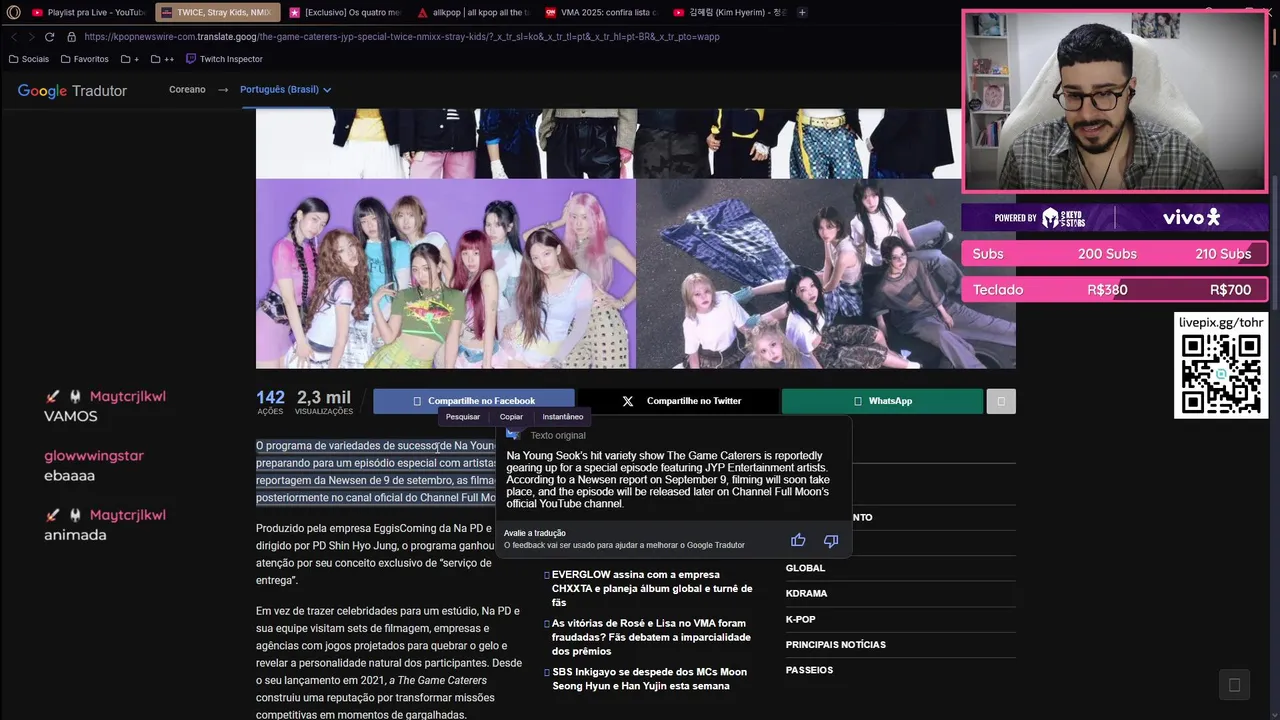This screenshot has width=1280, height=720.
Task: Rate the translation with thumbs down
Action: [x=831, y=540]
